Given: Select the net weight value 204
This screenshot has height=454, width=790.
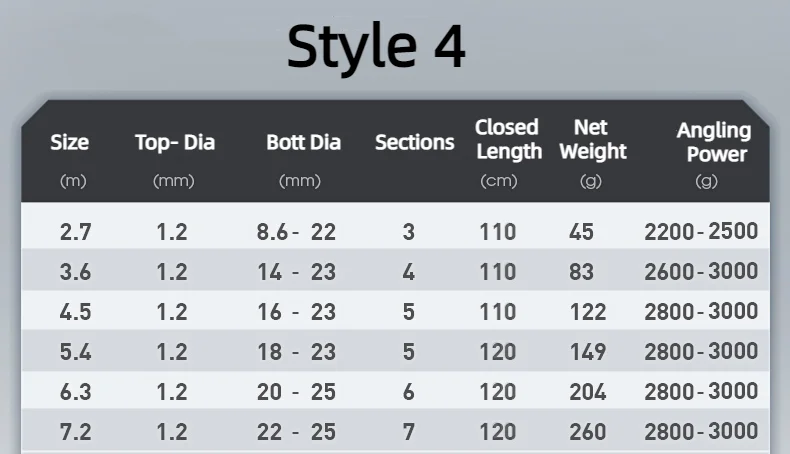Looking at the screenshot, I should click(587, 391).
